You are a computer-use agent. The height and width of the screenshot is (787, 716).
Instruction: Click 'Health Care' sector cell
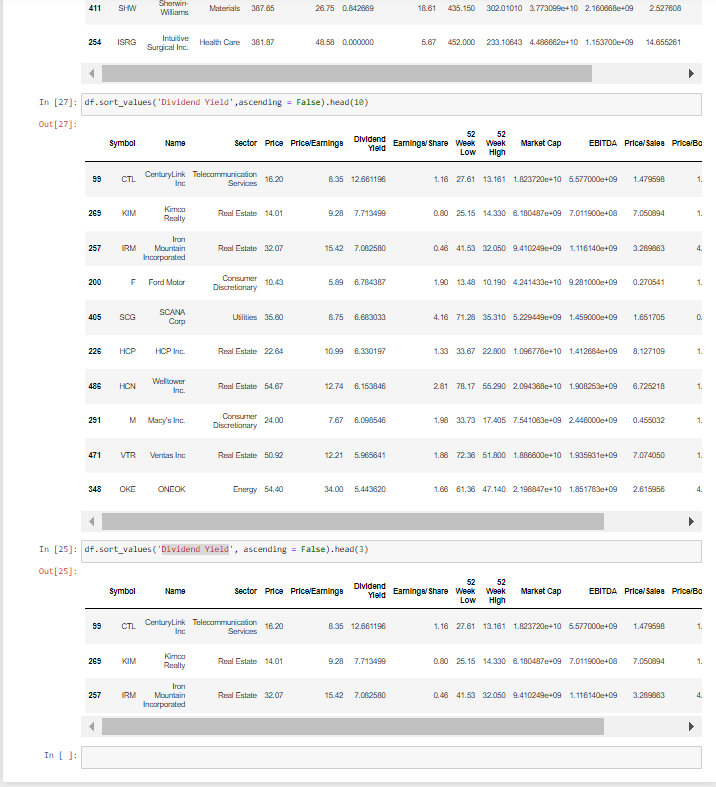(x=220, y=42)
